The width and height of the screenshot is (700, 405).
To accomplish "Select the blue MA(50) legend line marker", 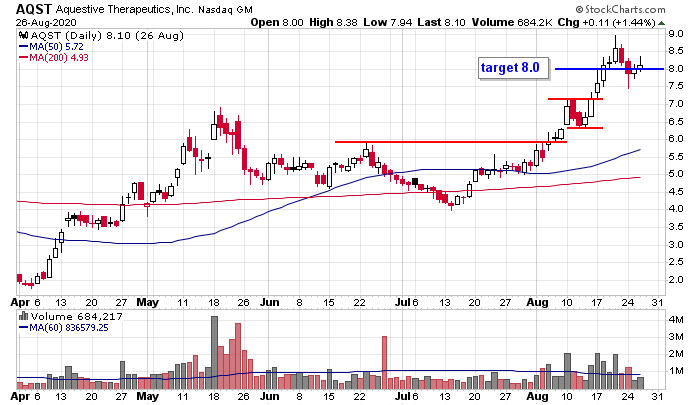I will 24,47.
